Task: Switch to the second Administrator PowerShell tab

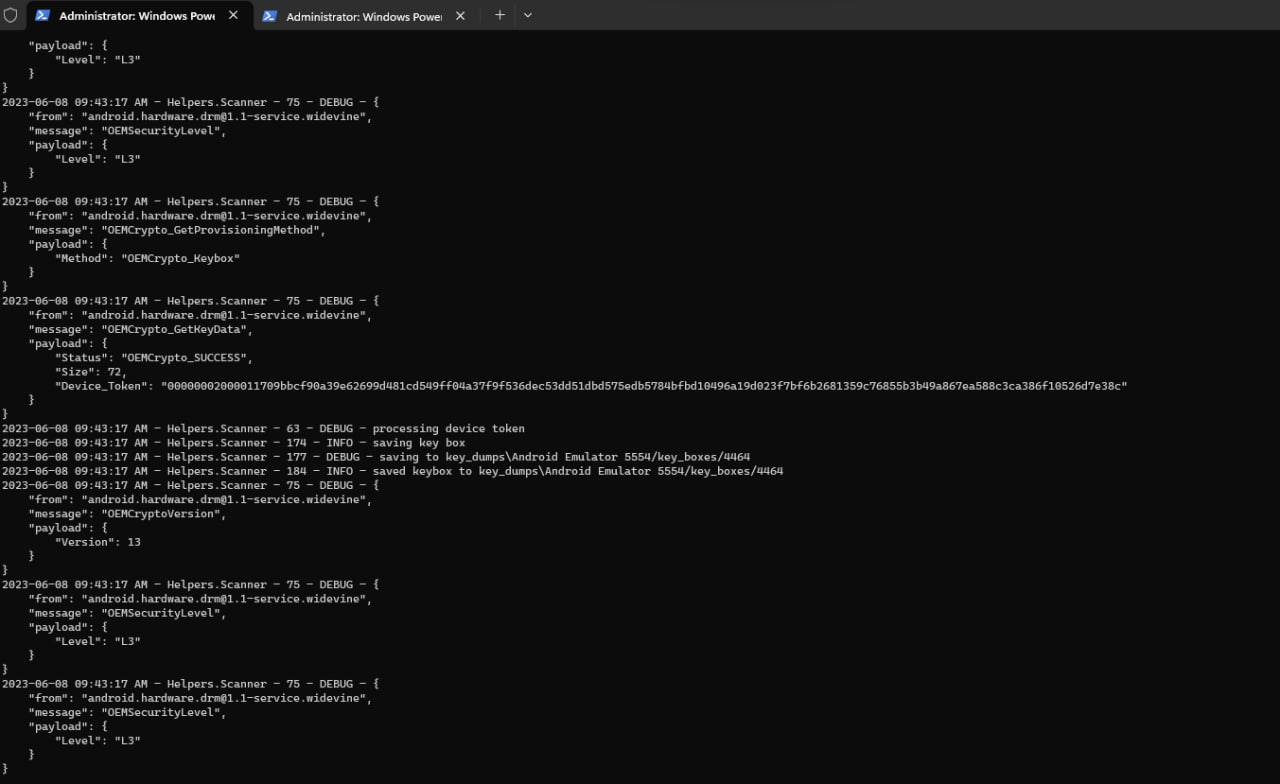Action: coord(364,16)
